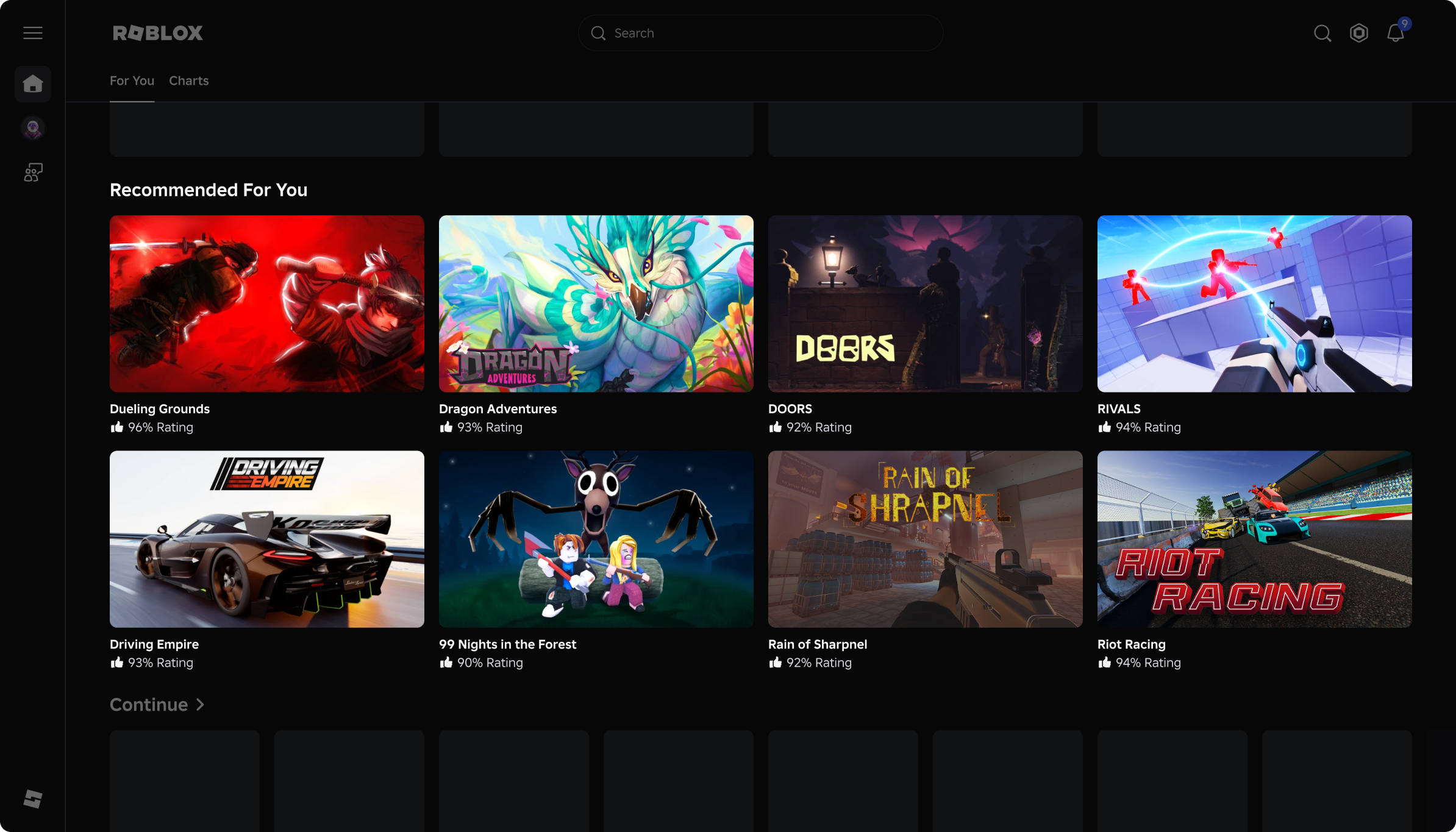Click the Recommended For You heading

point(209,190)
